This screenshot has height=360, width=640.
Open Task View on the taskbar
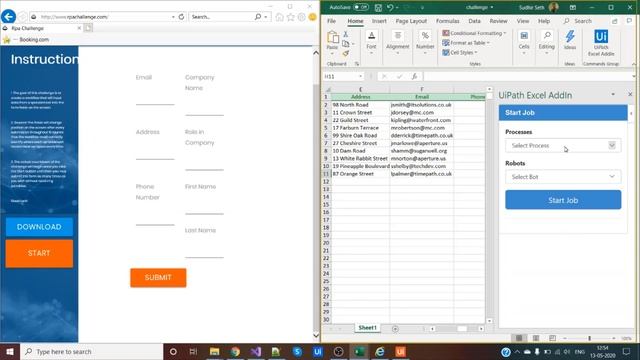pyautogui.click(x=193, y=351)
